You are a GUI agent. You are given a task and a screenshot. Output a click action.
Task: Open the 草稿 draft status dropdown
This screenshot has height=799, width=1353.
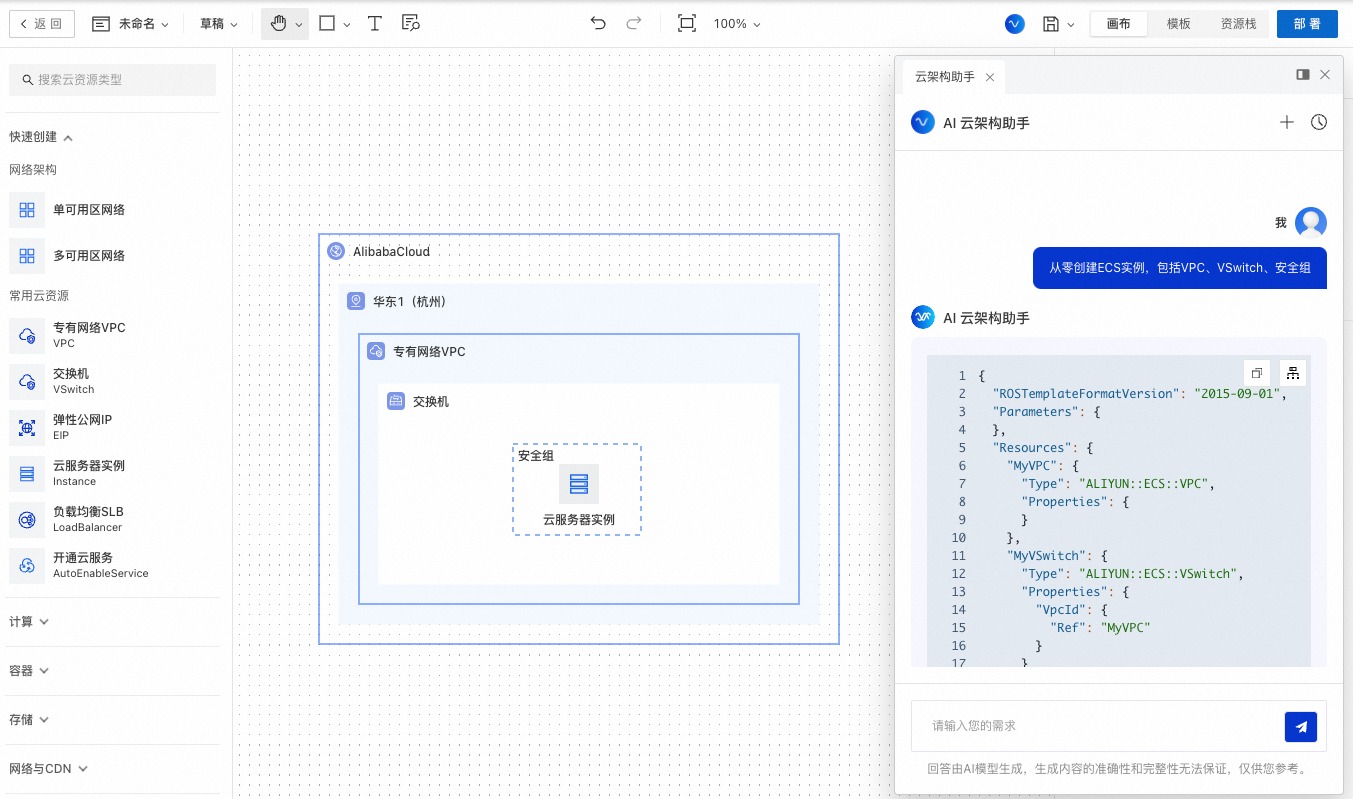coord(219,24)
